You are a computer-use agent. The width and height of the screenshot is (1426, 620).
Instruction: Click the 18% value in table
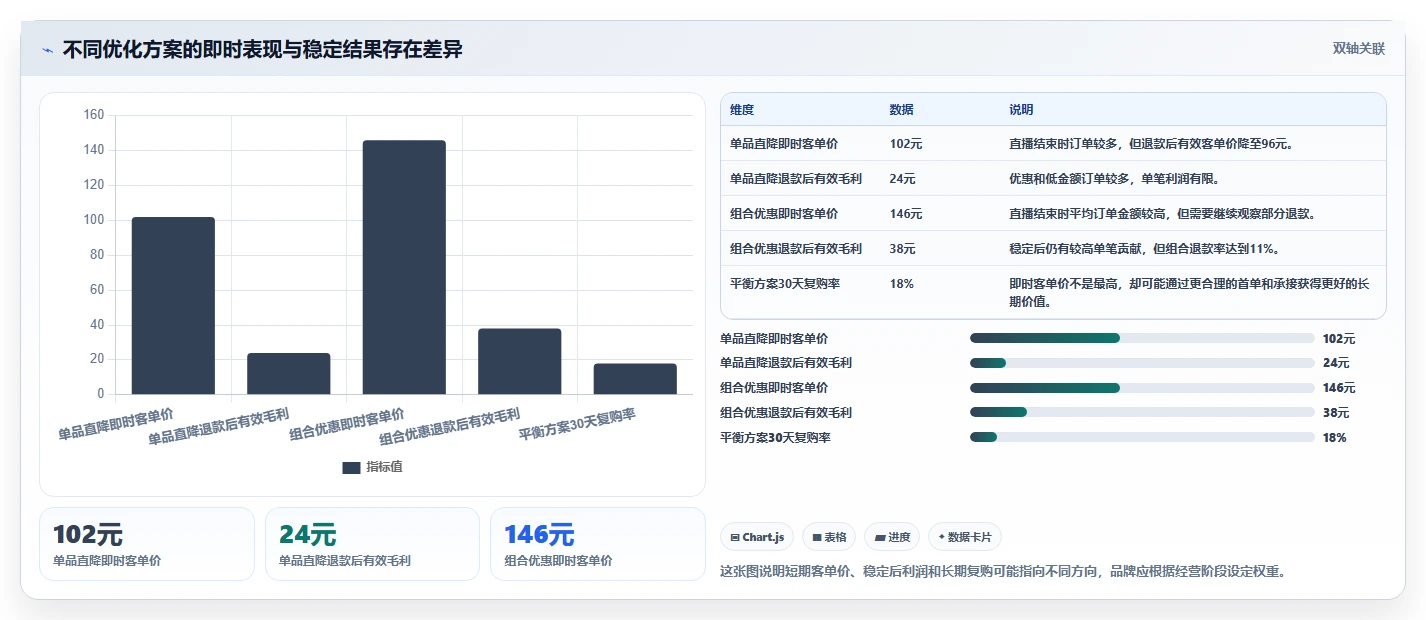(x=901, y=284)
